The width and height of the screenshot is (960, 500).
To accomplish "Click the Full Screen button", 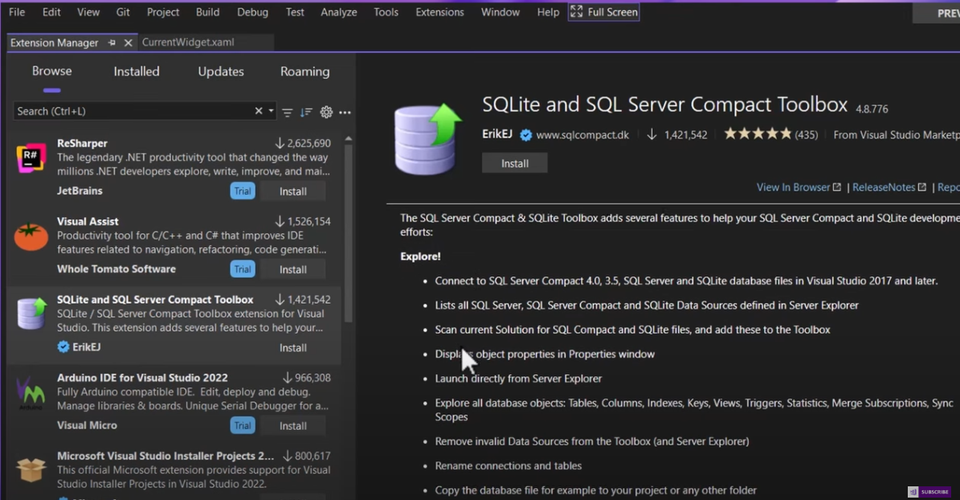I will [604, 12].
